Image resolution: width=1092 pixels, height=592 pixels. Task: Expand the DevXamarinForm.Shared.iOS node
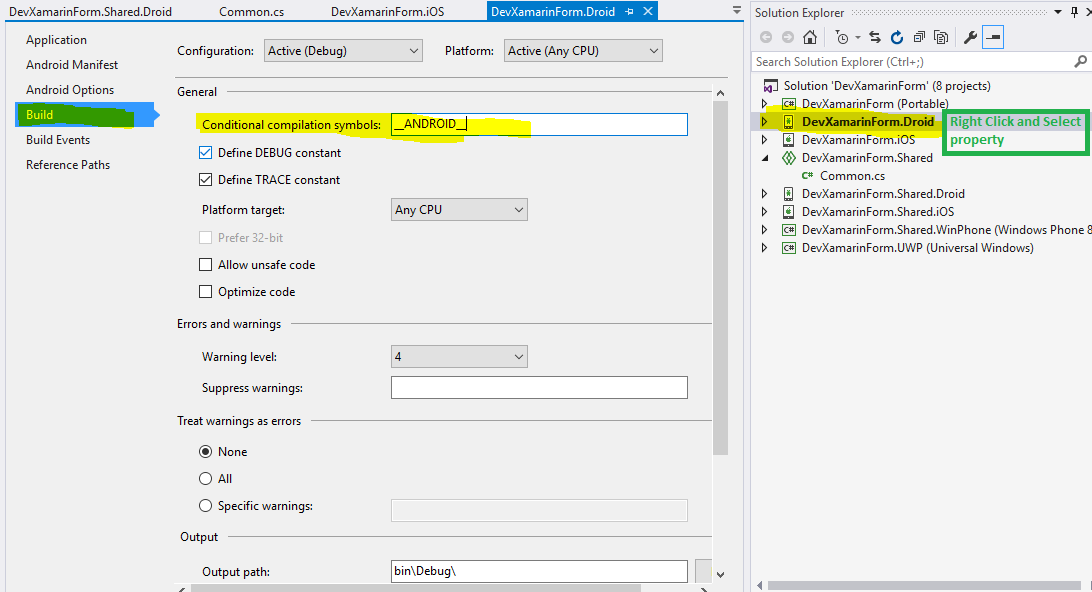pos(765,212)
